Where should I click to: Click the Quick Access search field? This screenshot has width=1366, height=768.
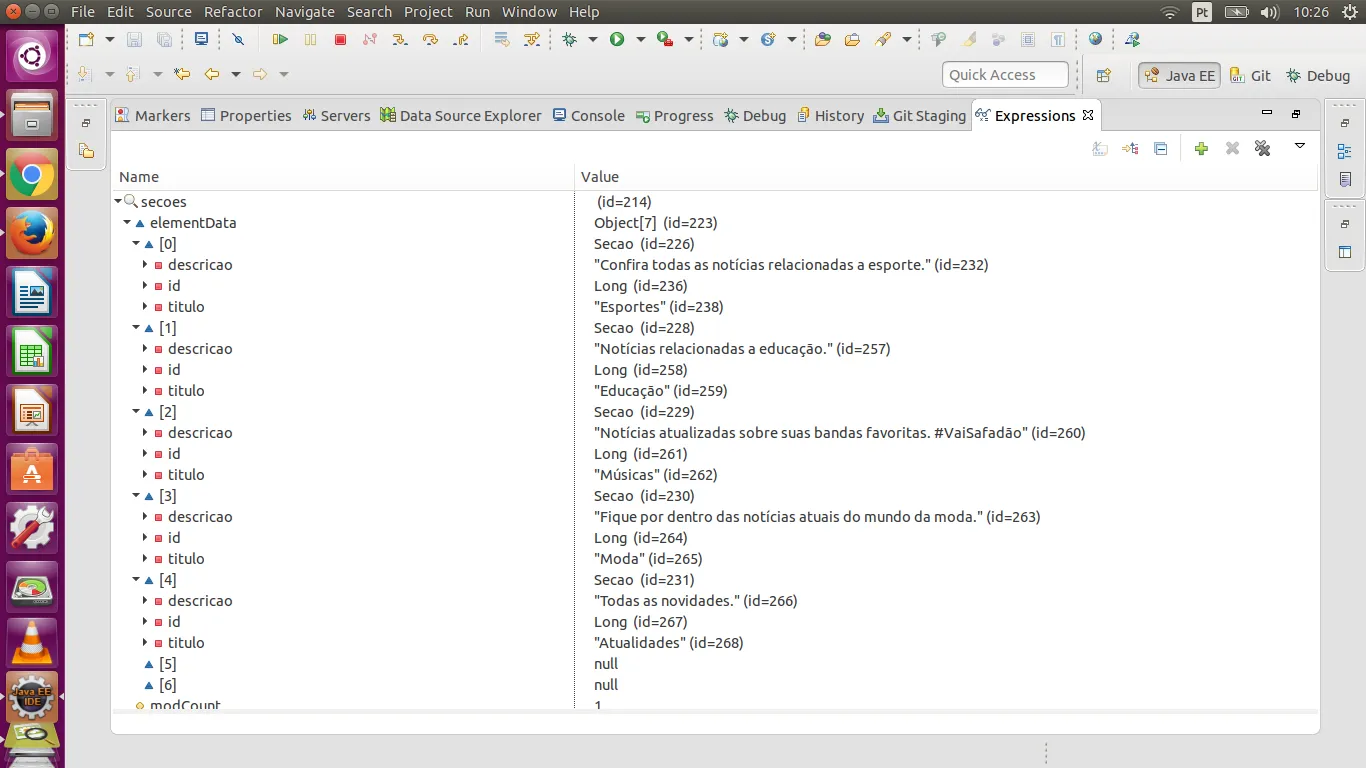[1005, 75]
